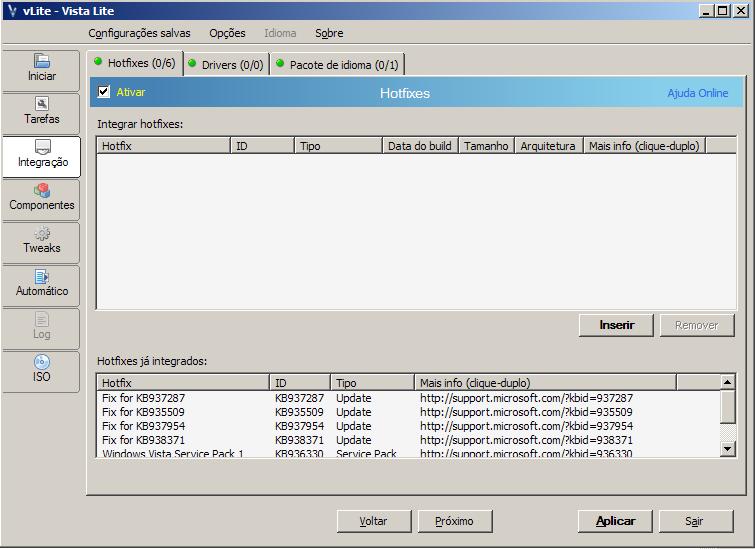Sort upper list by Tipo column
This screenshot has height=549, width=755.
[338, 146]
